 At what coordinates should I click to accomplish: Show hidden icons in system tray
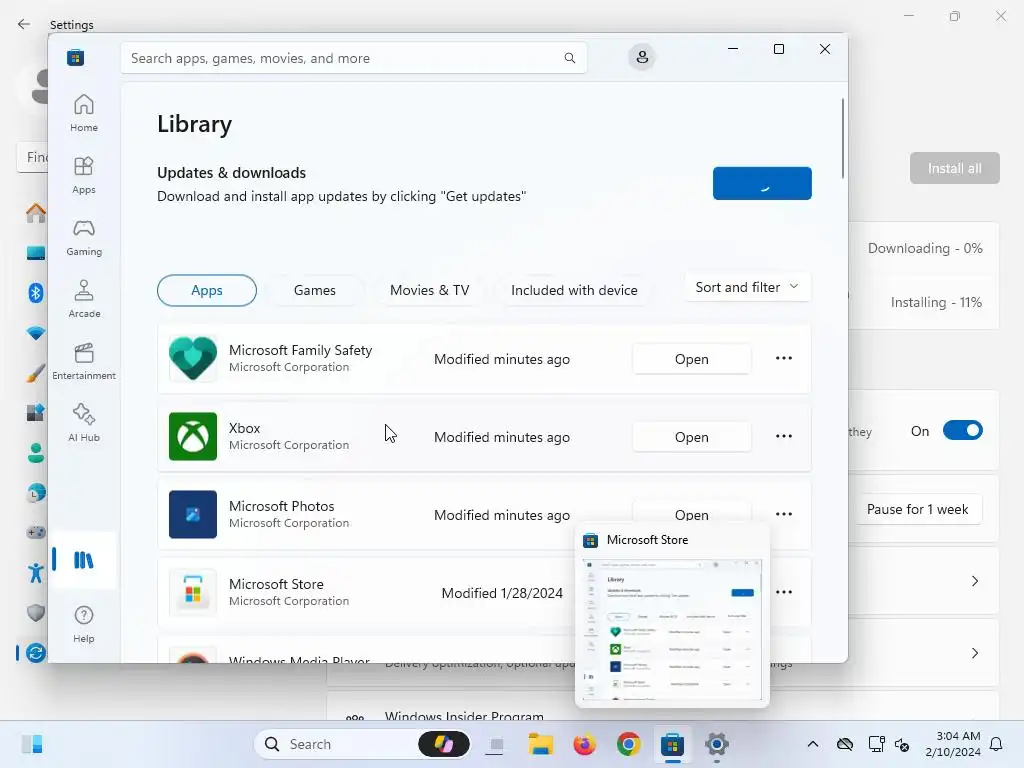pyautogui.click(x=812, y=744)
